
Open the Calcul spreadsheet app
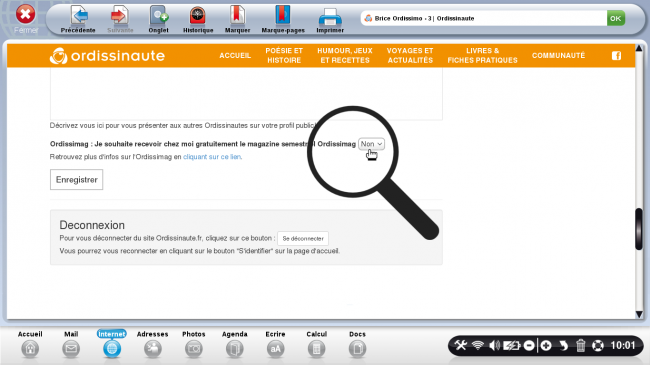(x=317, y=344)
